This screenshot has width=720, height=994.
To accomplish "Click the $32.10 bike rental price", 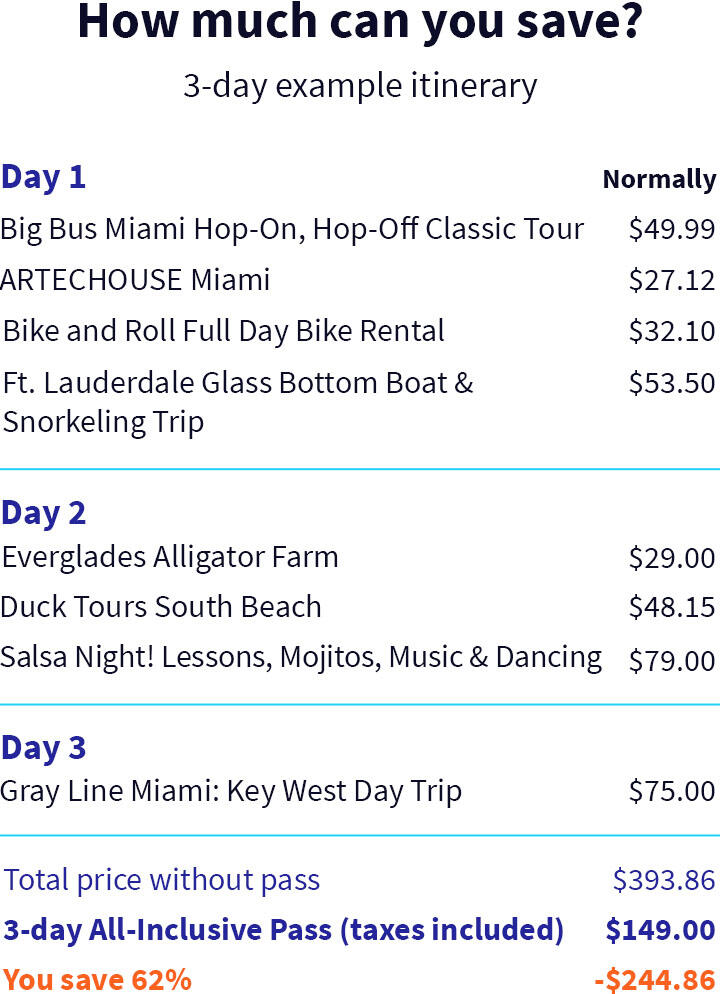I will [x=672, y=332].
